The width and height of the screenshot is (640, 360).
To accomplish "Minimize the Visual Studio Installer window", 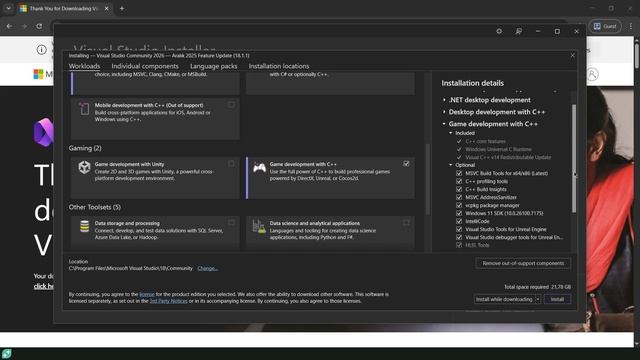I will 538,31.
